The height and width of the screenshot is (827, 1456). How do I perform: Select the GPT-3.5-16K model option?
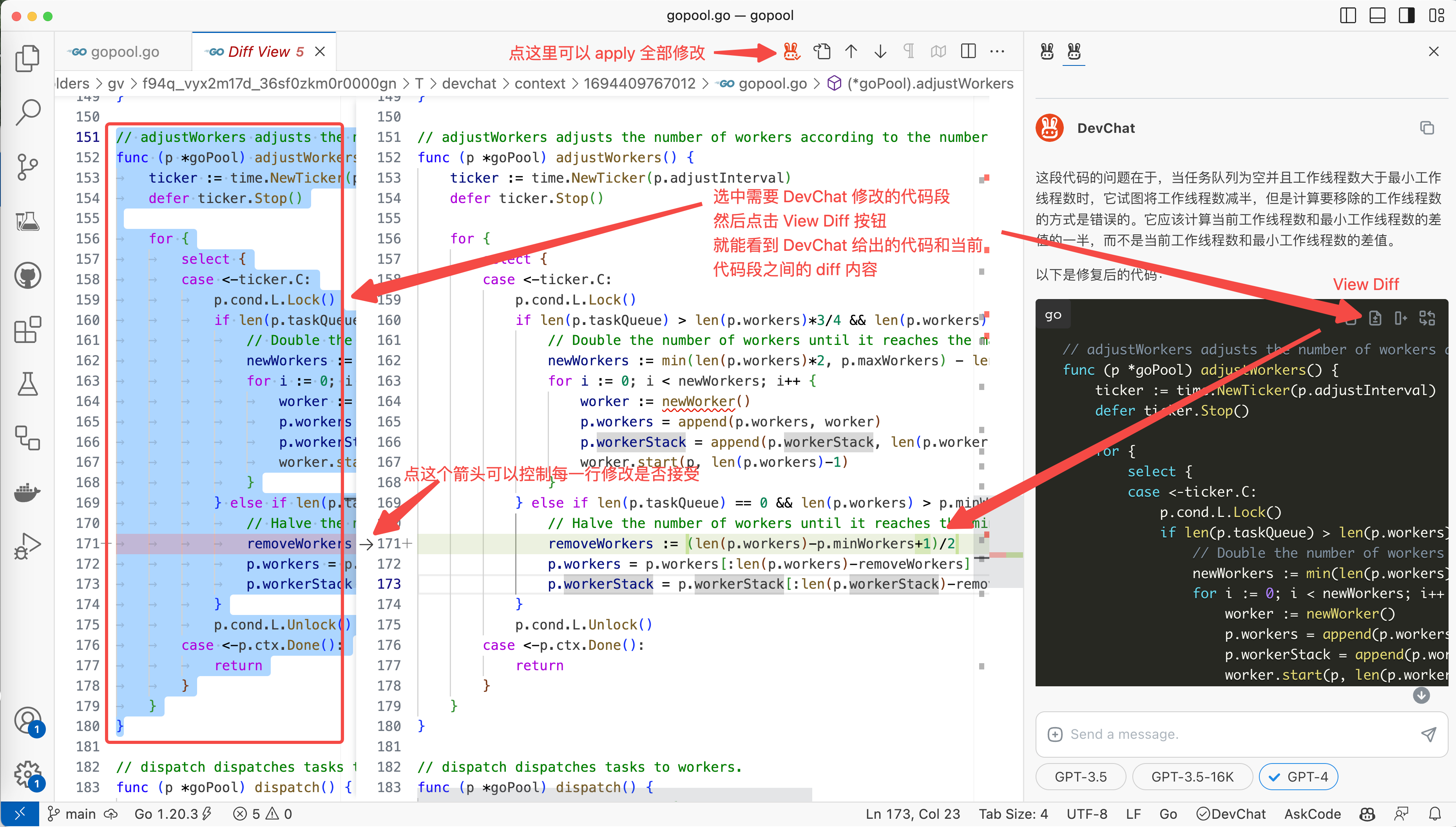[x=1192, y=777]
